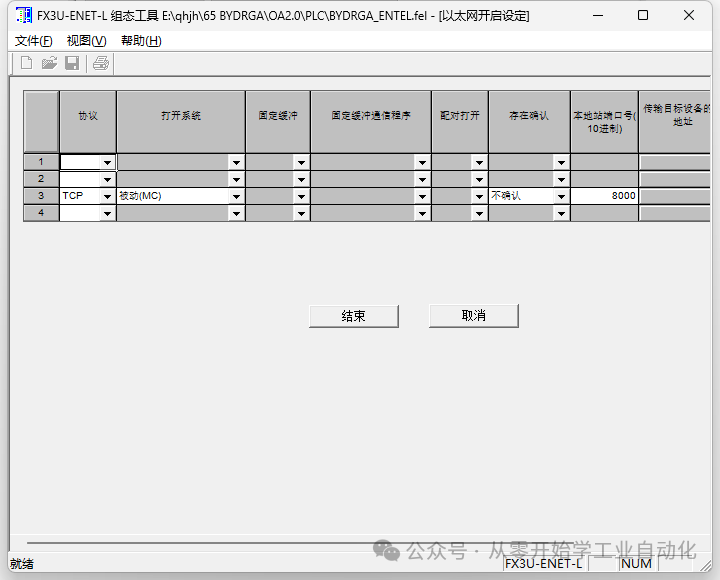Screen dimensions: 720x580
Task: Click the Open folder toolbar icon
Action: (x=49, y=63)
